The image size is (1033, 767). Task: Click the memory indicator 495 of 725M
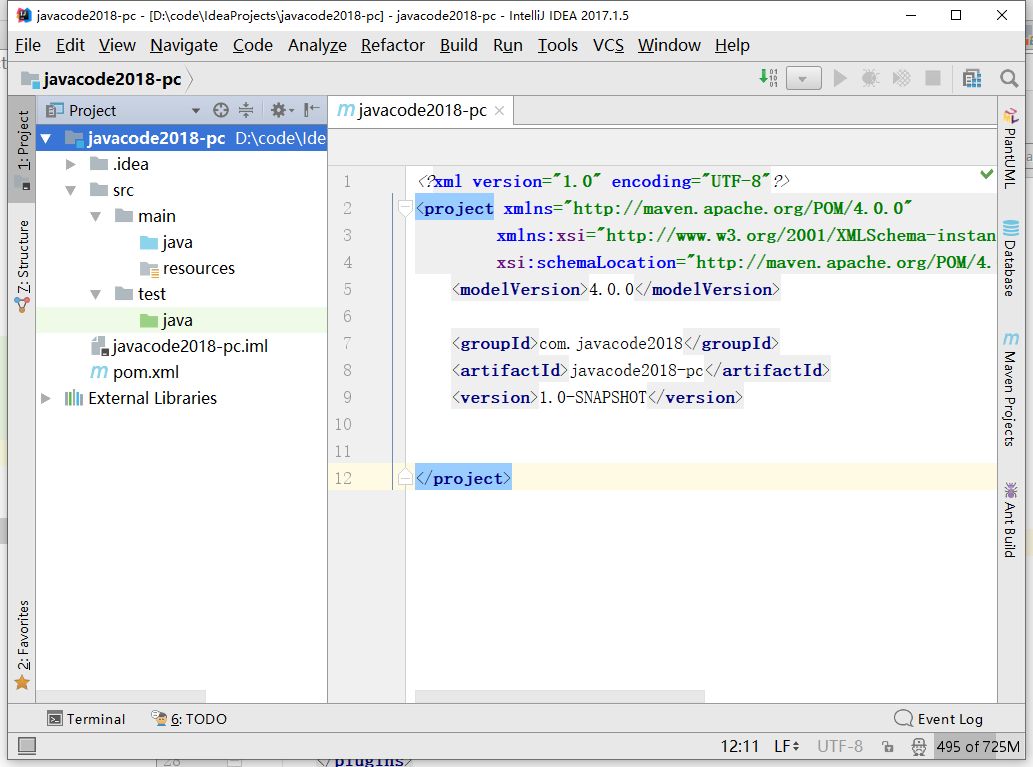tap(978, 746)
